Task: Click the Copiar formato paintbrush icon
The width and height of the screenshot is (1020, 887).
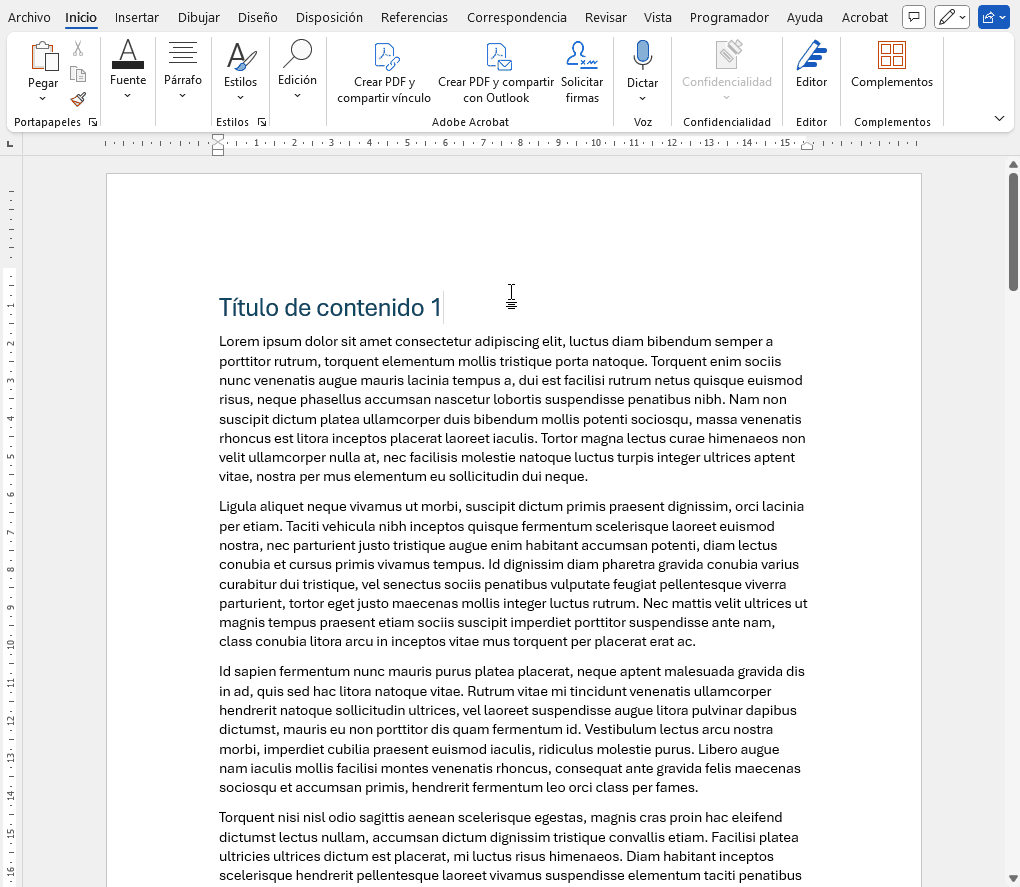Action: (78, 99)
